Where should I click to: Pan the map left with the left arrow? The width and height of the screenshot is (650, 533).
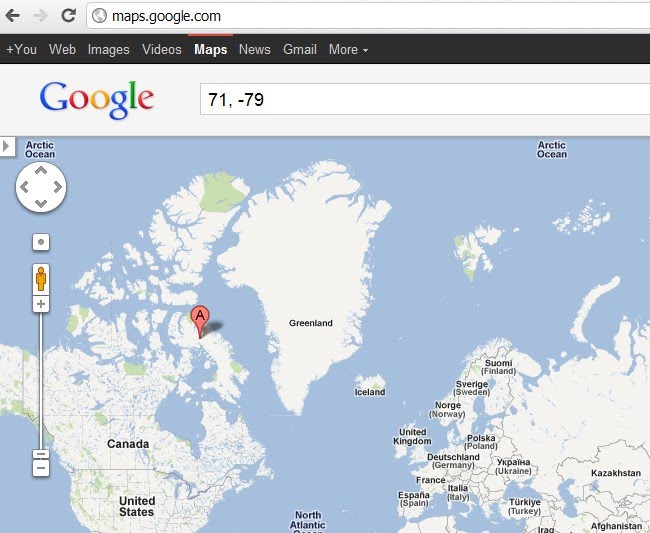[24, 187]
